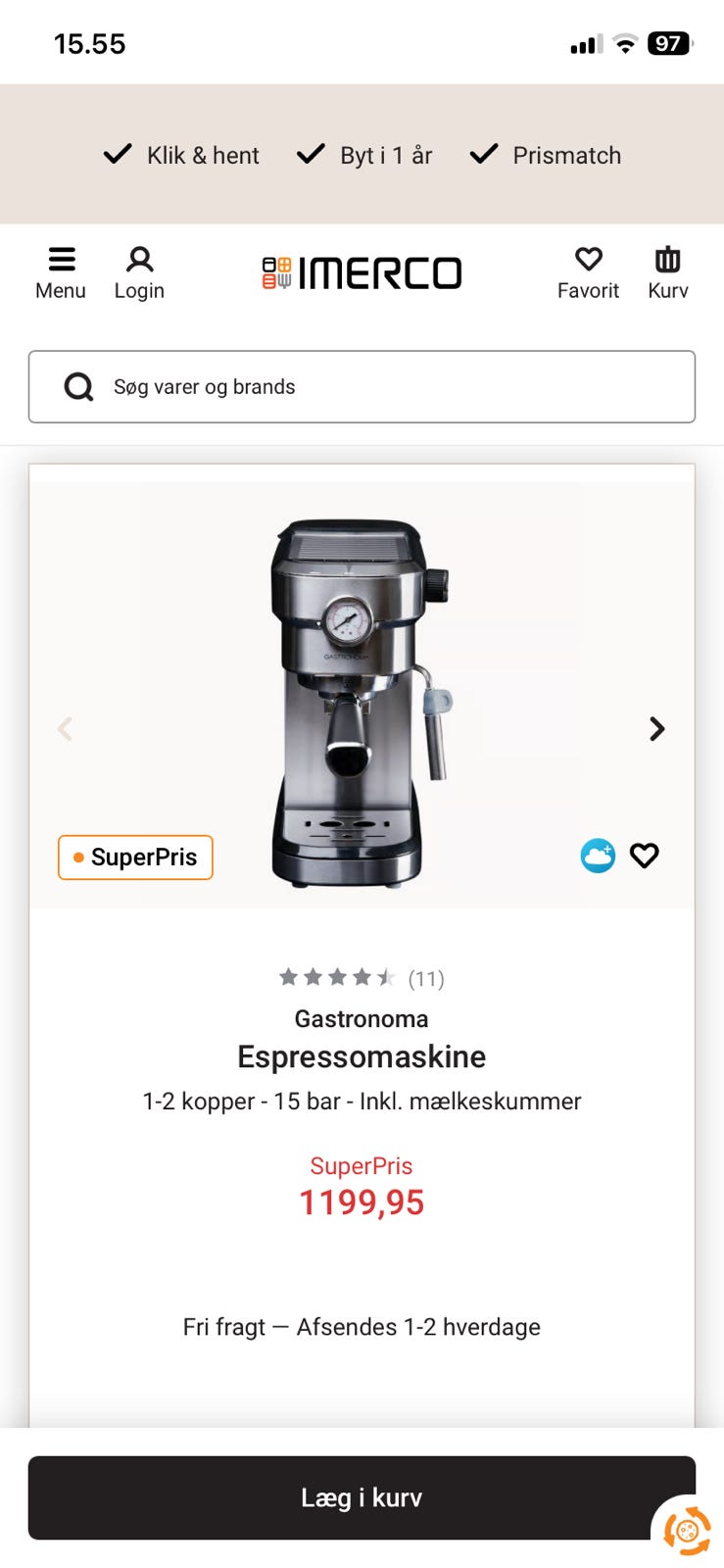This screenshot has width=724, height=1568.
Task: Toggle favorite heart on product image
Action: point(644,856)
